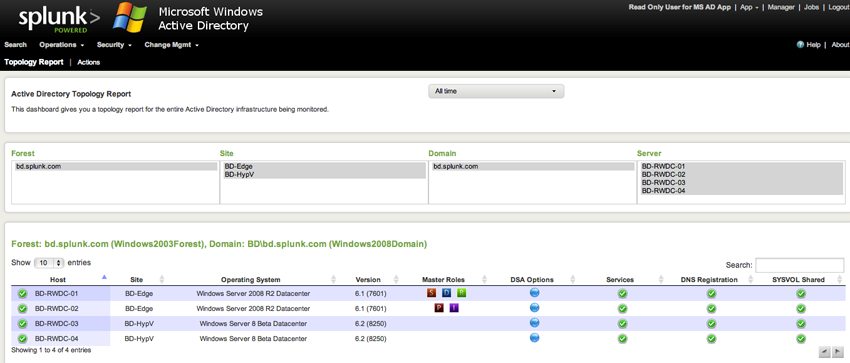Open the Manager link
Image resolution: width=850 pixels, height=363 pixels.
tap(781, 8)
